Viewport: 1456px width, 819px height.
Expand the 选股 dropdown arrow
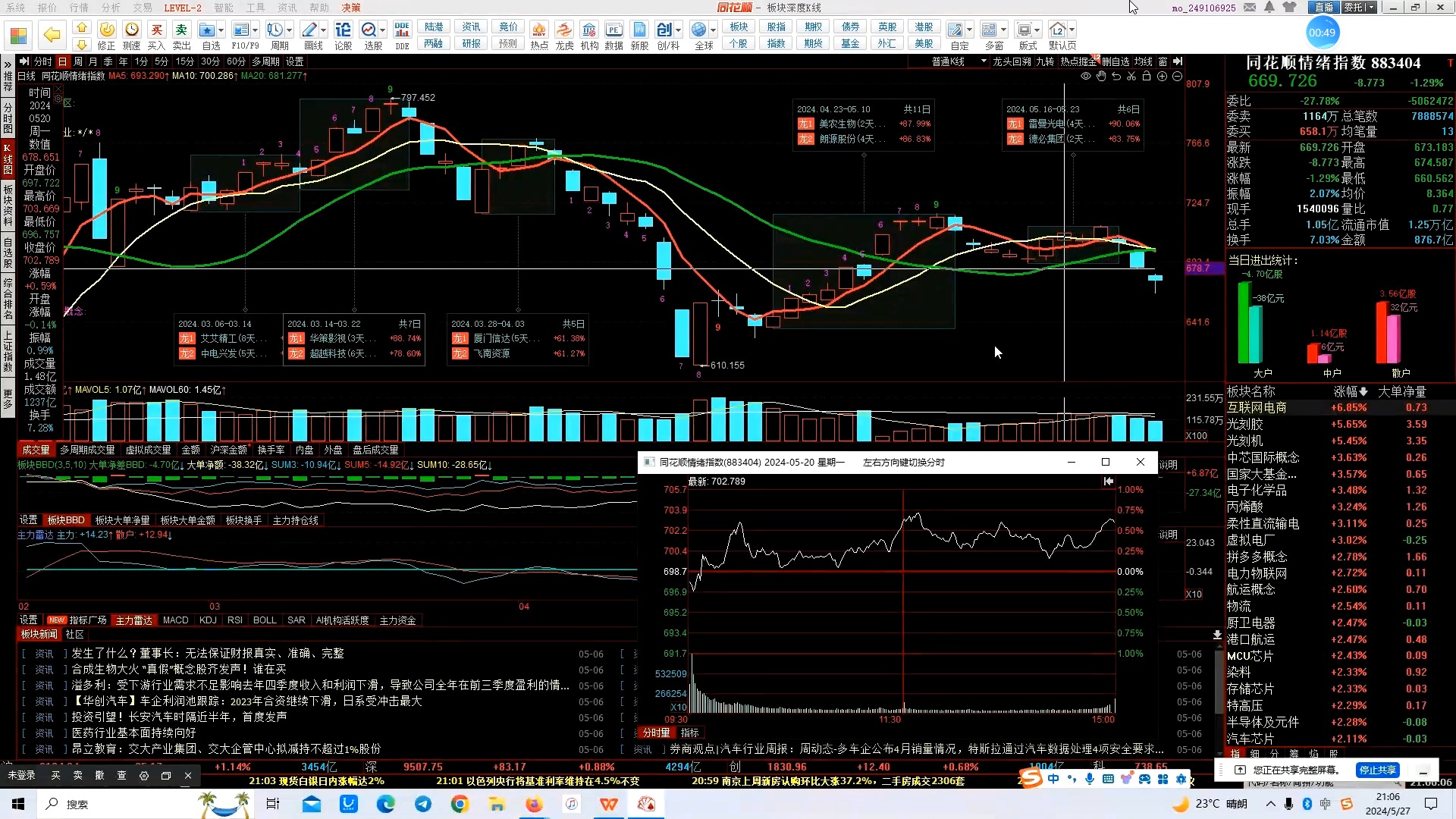point(383,30)
